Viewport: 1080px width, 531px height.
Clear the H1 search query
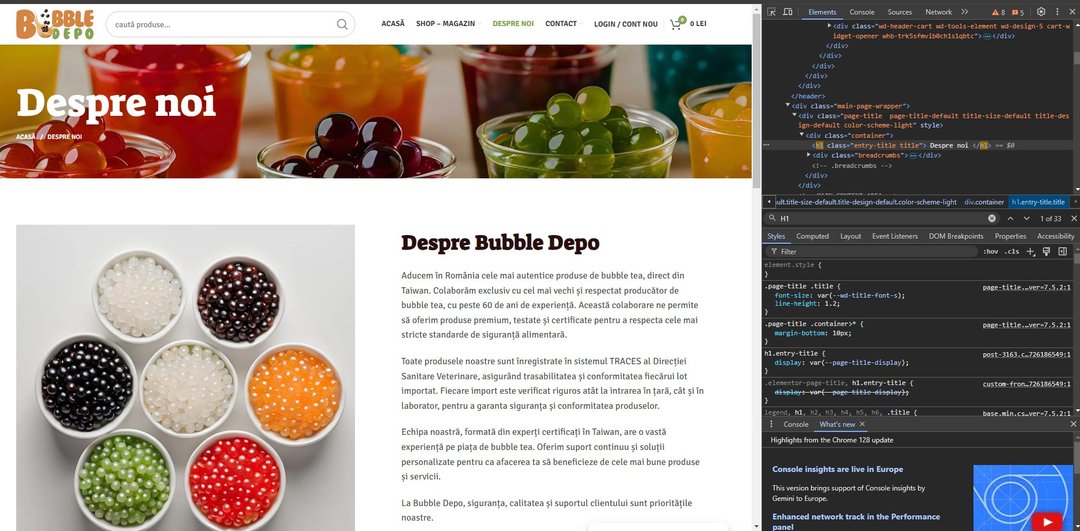click(x=992, y=218)
